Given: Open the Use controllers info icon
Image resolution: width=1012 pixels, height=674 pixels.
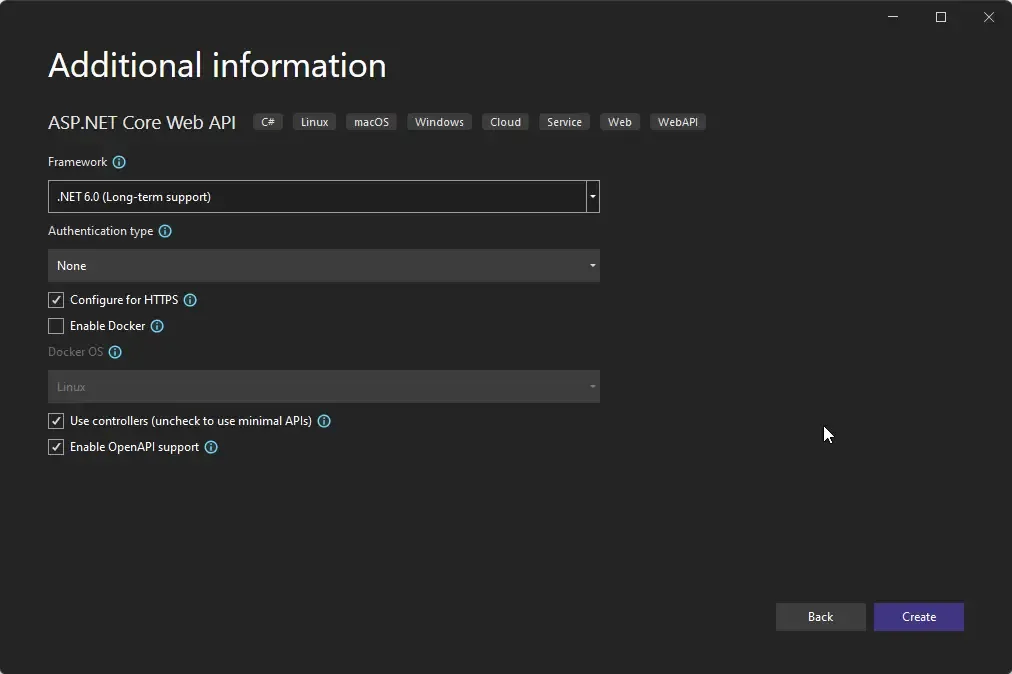Looking at the screenshot, I should pyautogui.click(x=323, y=421).
